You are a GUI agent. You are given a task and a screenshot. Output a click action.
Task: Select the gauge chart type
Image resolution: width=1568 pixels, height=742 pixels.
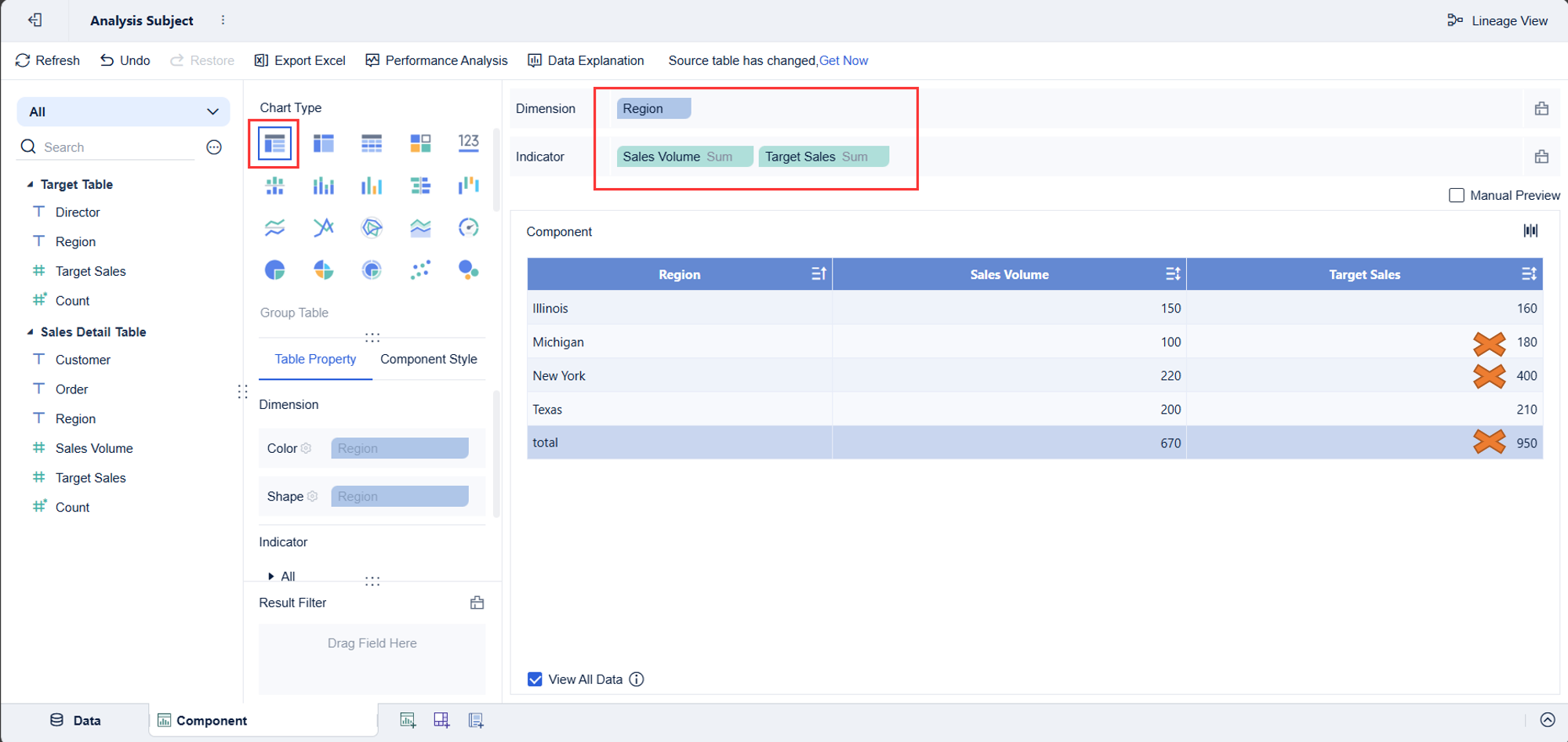coord(468,227)
